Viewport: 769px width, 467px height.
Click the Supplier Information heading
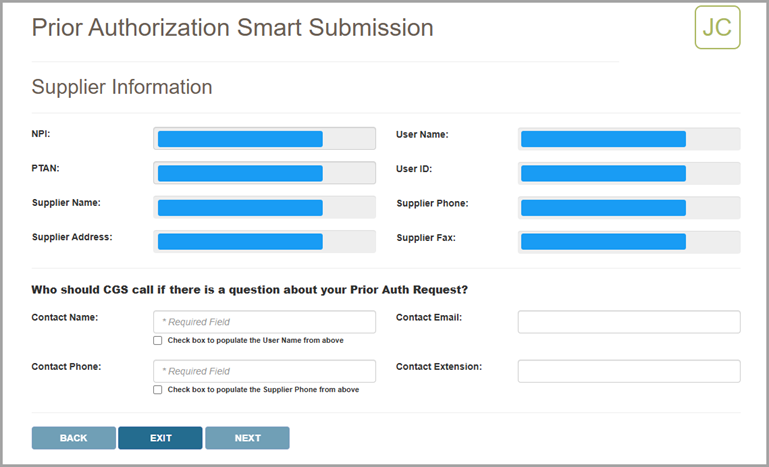point(122,87)
